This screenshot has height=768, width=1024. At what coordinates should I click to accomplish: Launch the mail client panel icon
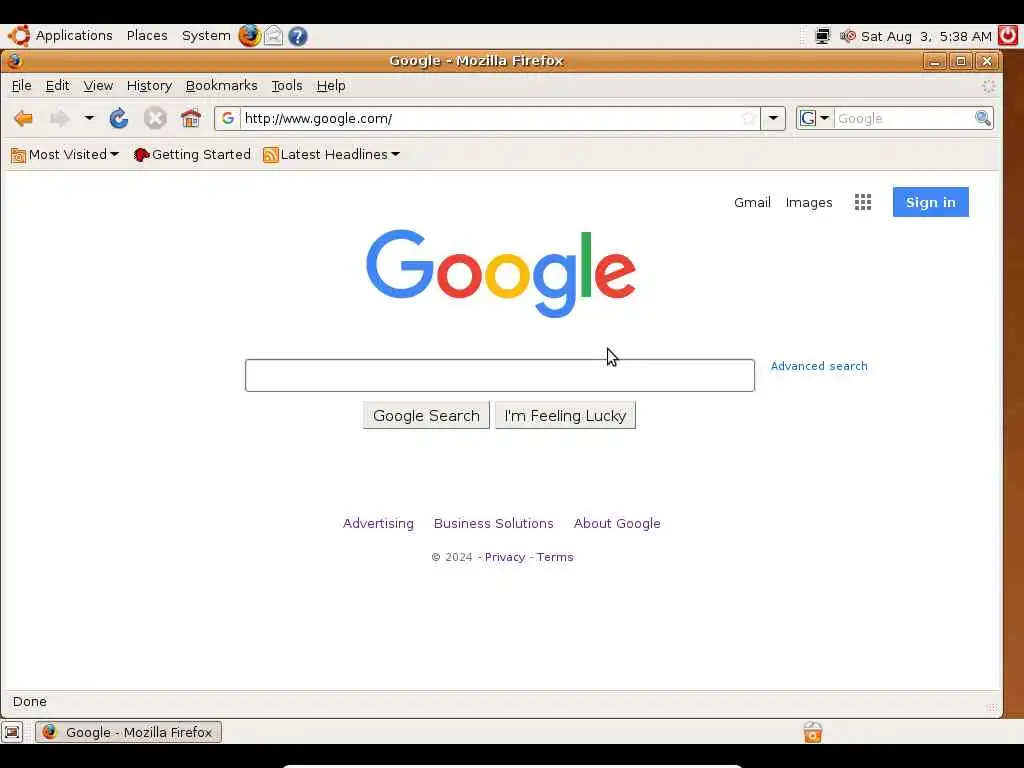coord(274,36)
